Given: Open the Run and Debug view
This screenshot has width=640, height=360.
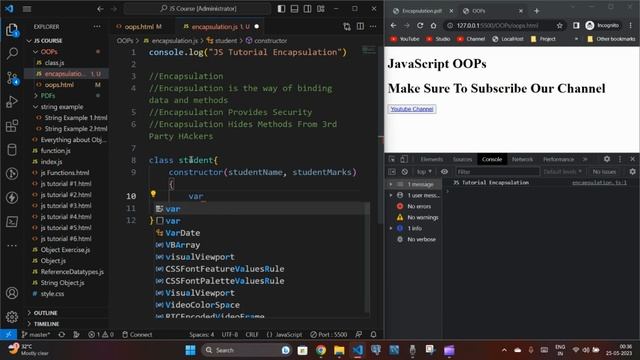Looking at the screenshot, I should pos(12,102).
